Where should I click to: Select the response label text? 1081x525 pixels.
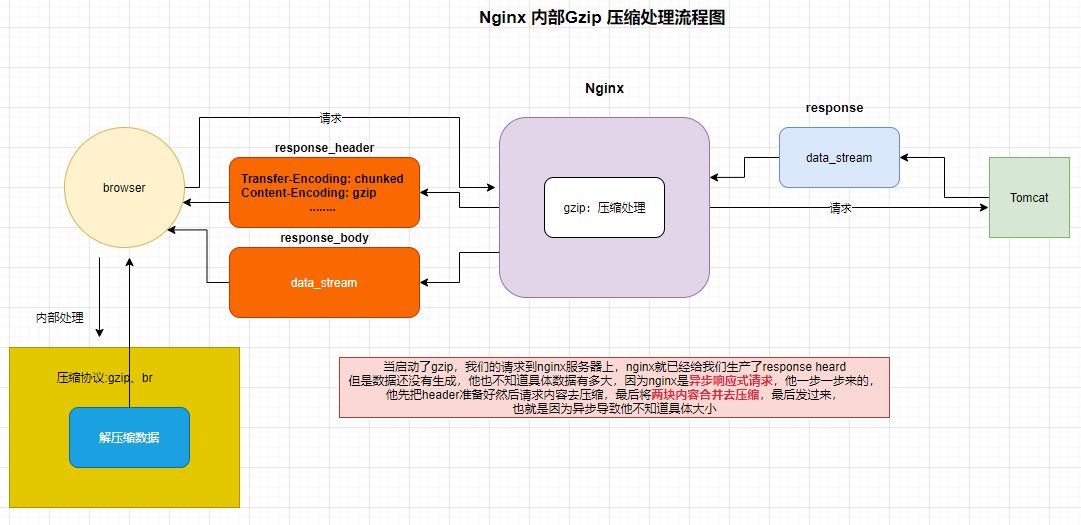pos(834,108)
